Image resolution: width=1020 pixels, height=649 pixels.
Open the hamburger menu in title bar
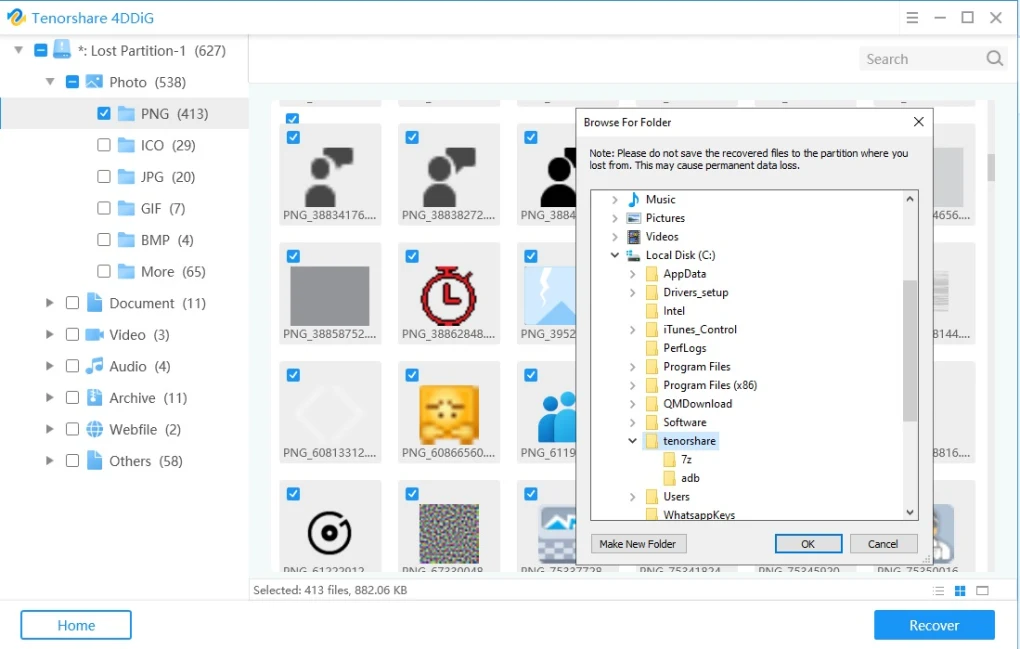click(912, 18)
